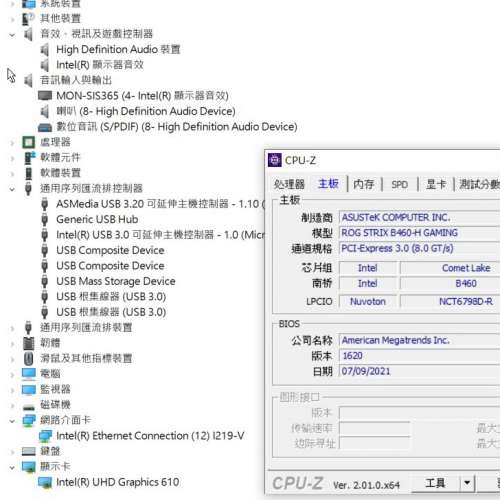Screen dimensions: 500x500
Task: Click the 制造商 field ASUSTeK COMPUTER INC.
Action: click(x=420, y=218)
